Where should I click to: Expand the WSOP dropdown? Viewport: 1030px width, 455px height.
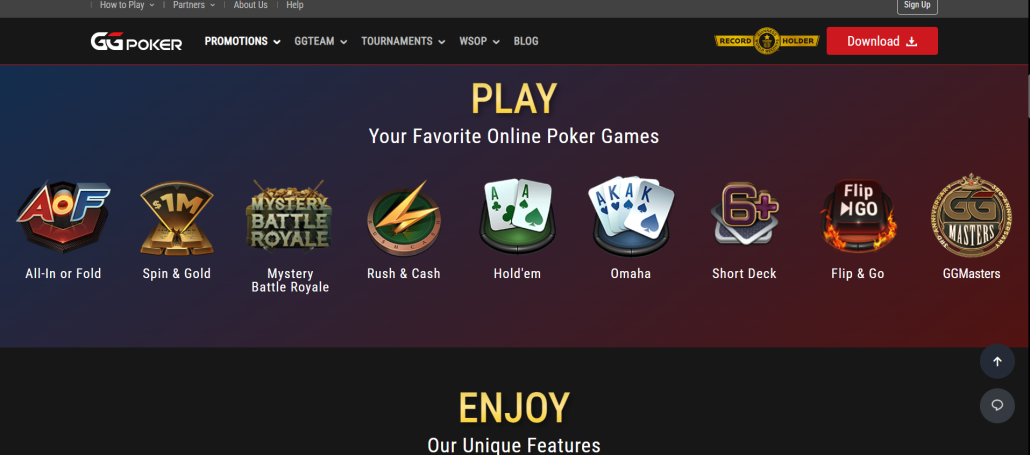[x=480, y=41]
